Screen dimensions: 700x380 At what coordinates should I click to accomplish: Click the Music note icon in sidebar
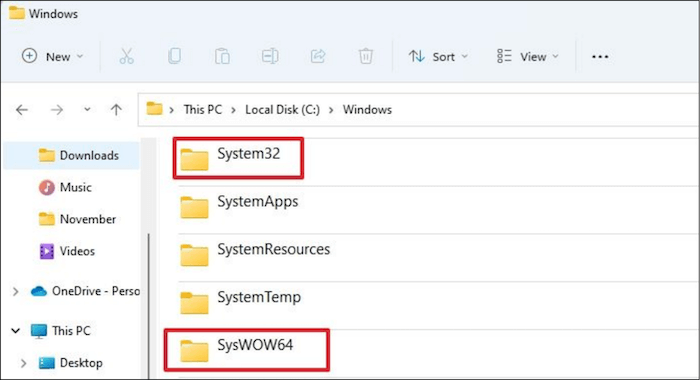[x=46, y=188]
